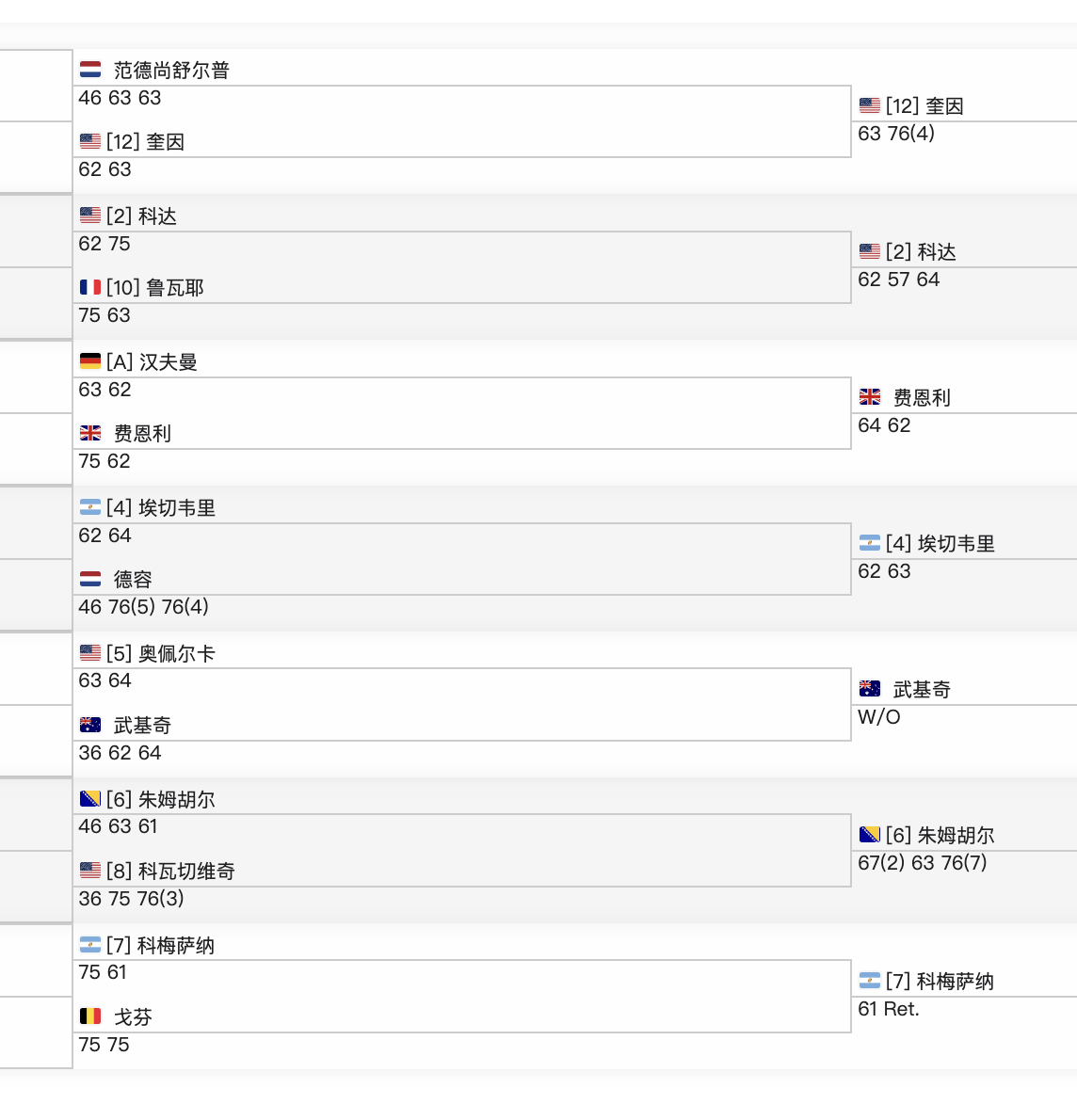This screenshot has height=1120, width=1077.
Task: Click score 67(2) 63 76(7)
Action: [x=922, y=863]
